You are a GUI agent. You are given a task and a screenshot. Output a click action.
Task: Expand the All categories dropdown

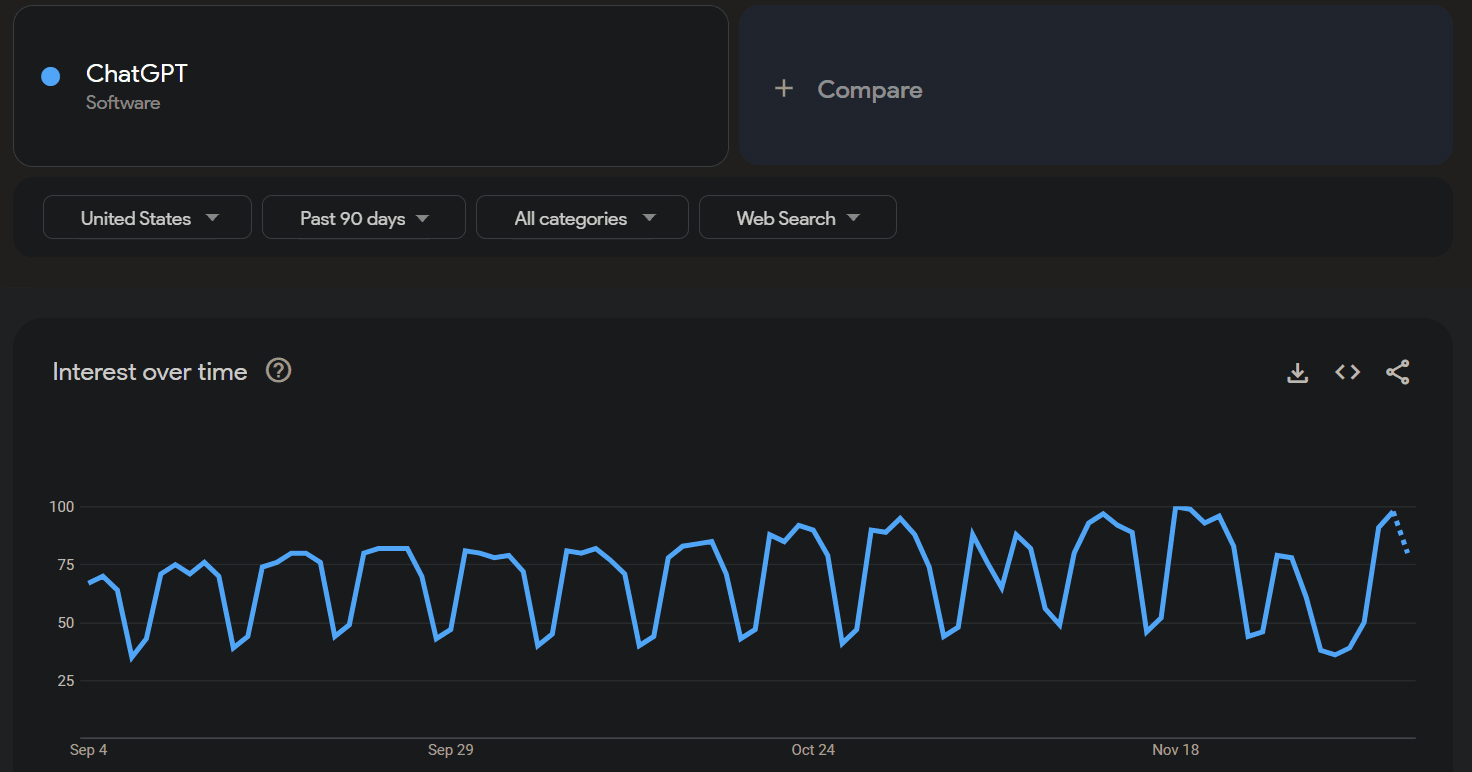[582, 217]
